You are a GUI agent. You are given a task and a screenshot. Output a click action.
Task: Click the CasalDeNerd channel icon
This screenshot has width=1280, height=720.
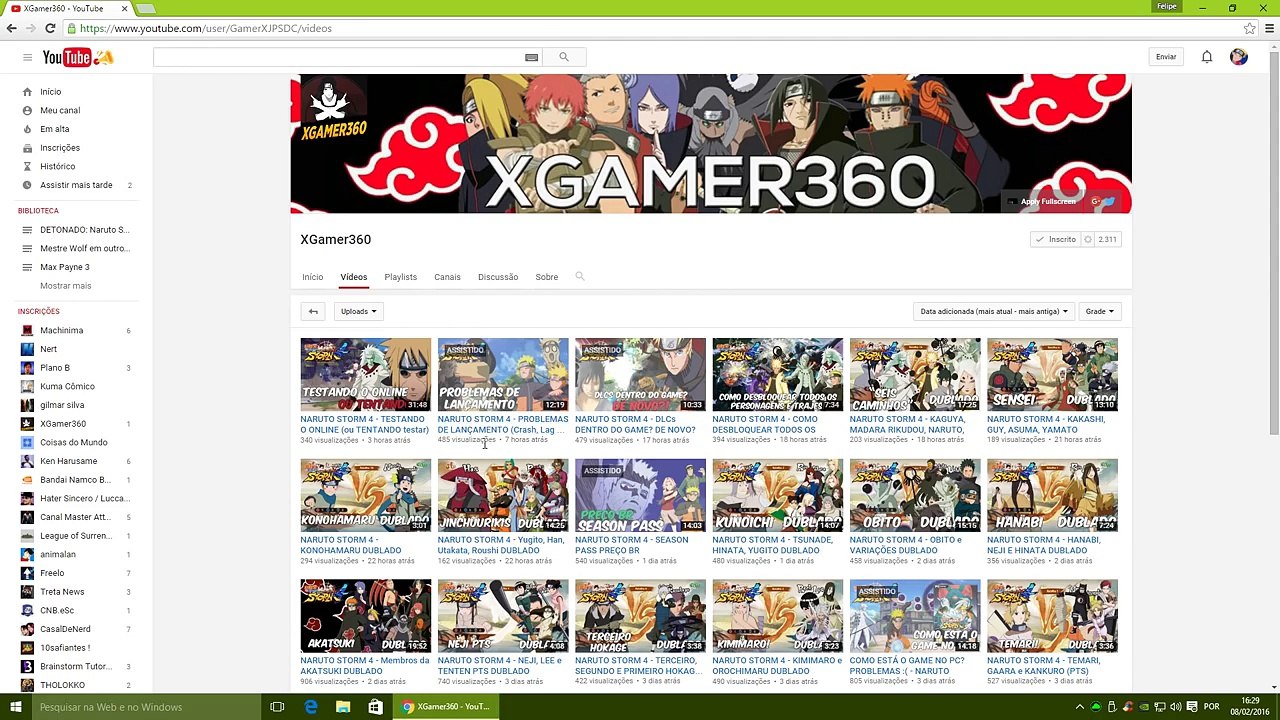click(28, 629)
